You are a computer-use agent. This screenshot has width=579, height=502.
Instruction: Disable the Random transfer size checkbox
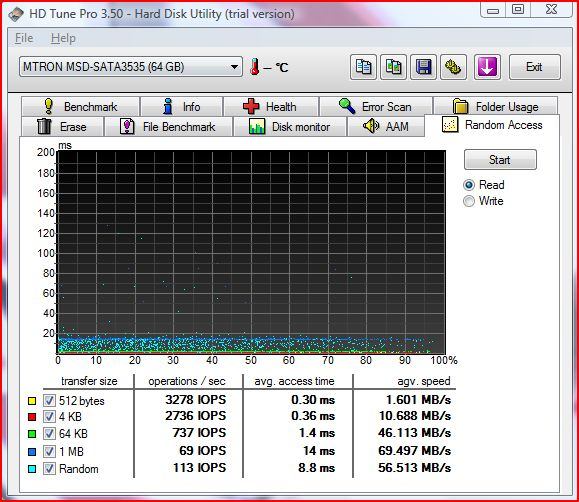[x=49, y=468]
